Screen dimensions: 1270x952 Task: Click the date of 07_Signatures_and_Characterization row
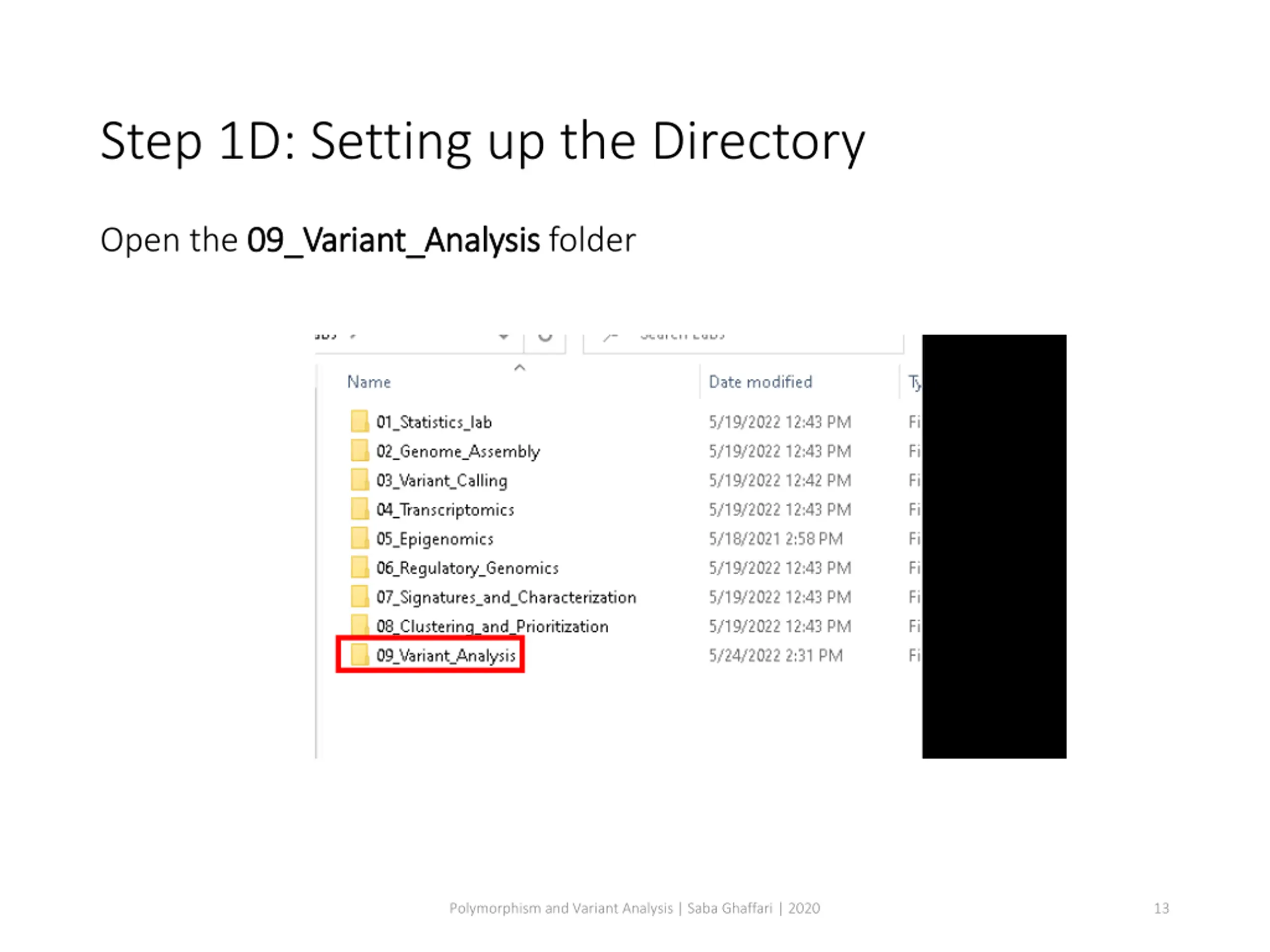tap(780, 597)
